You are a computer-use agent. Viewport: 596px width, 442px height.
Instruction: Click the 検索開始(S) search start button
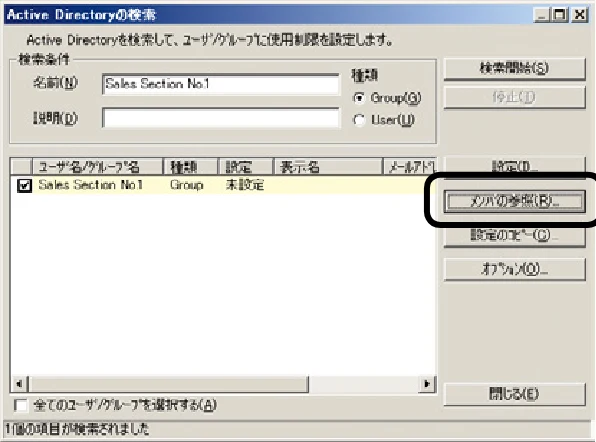tap(514, 69)
